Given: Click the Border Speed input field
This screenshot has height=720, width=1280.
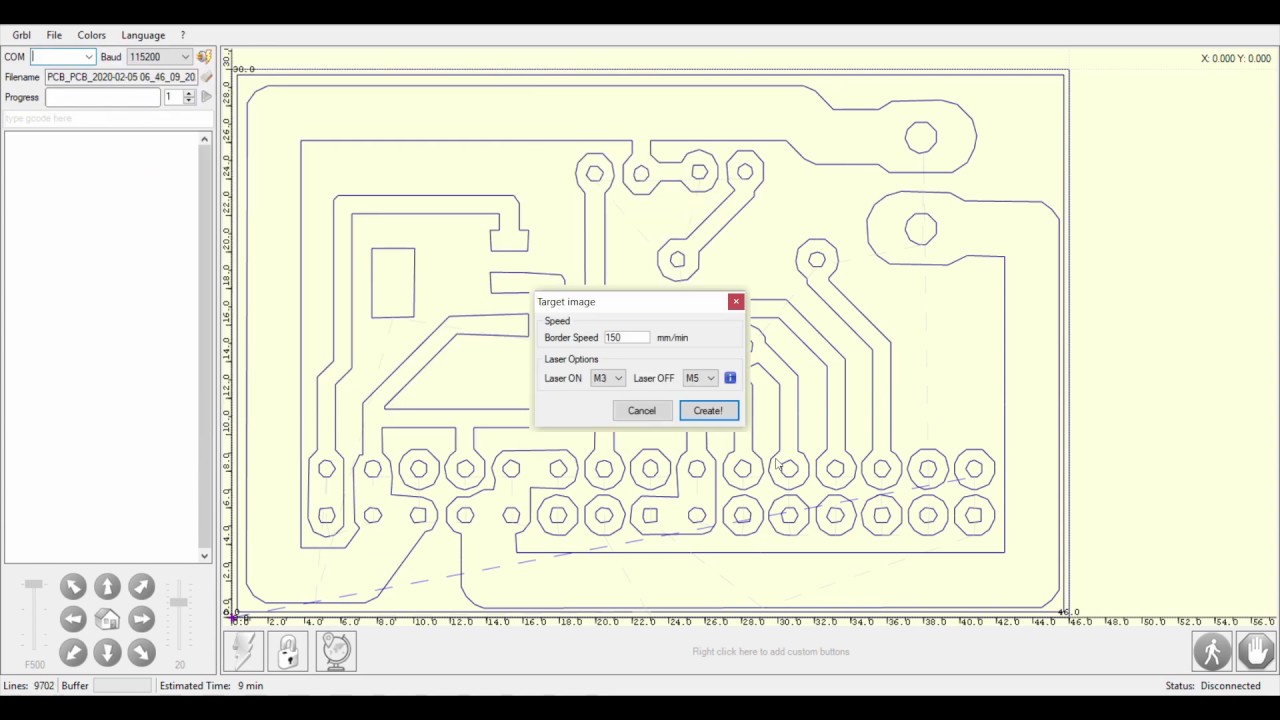Looking at the screenshot, I should 626,338.
